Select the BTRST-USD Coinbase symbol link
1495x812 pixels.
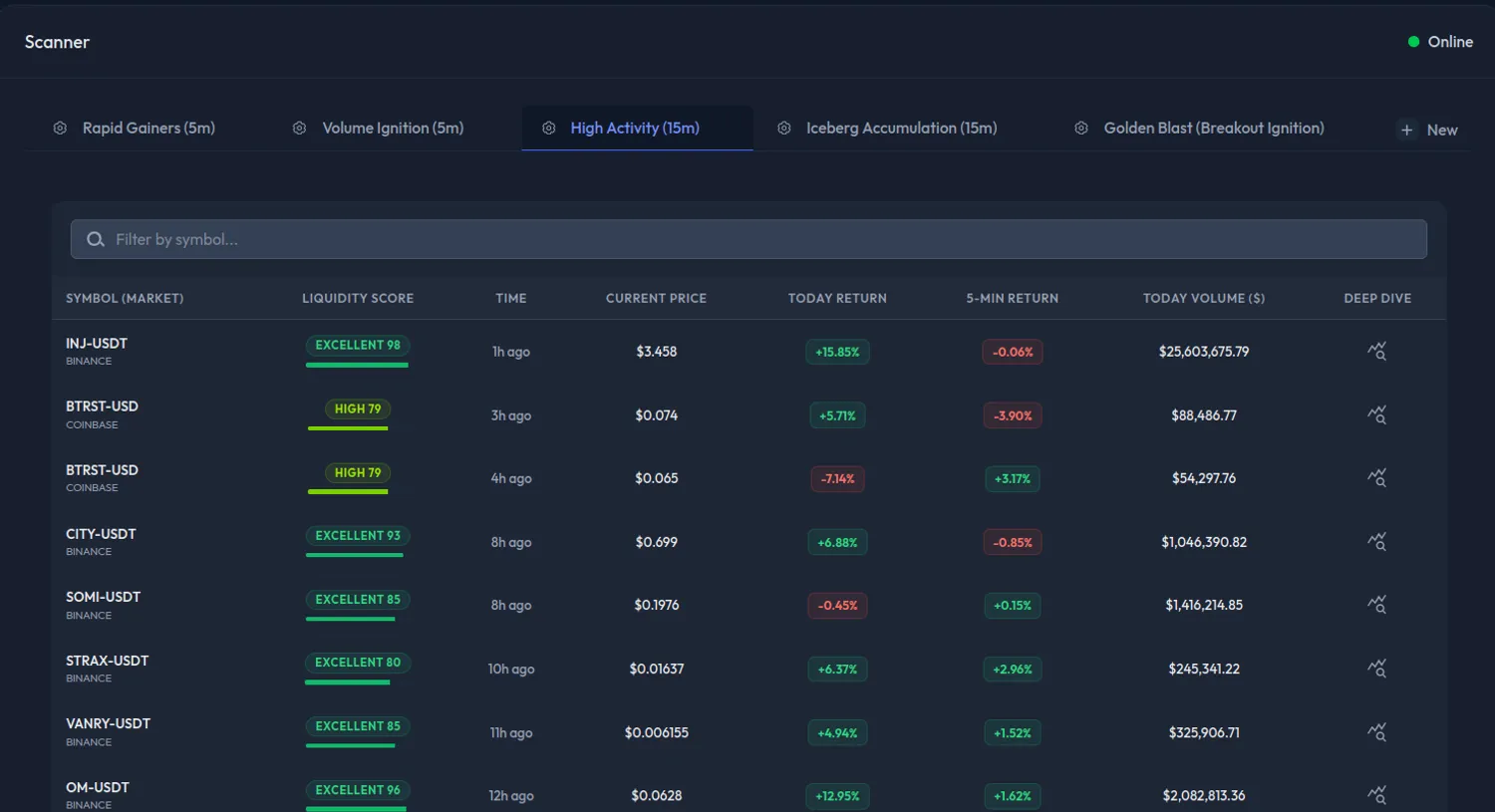(x=102, y=406)
